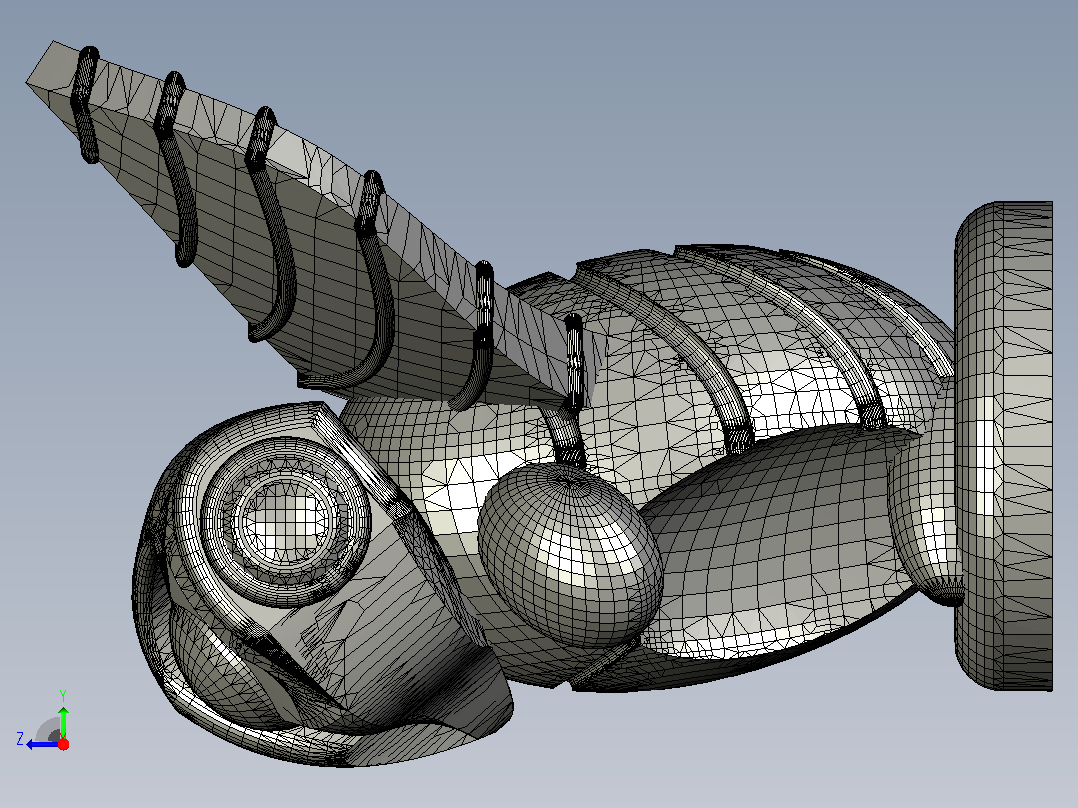Select the circular ringed socket on the head

[286, 521]
